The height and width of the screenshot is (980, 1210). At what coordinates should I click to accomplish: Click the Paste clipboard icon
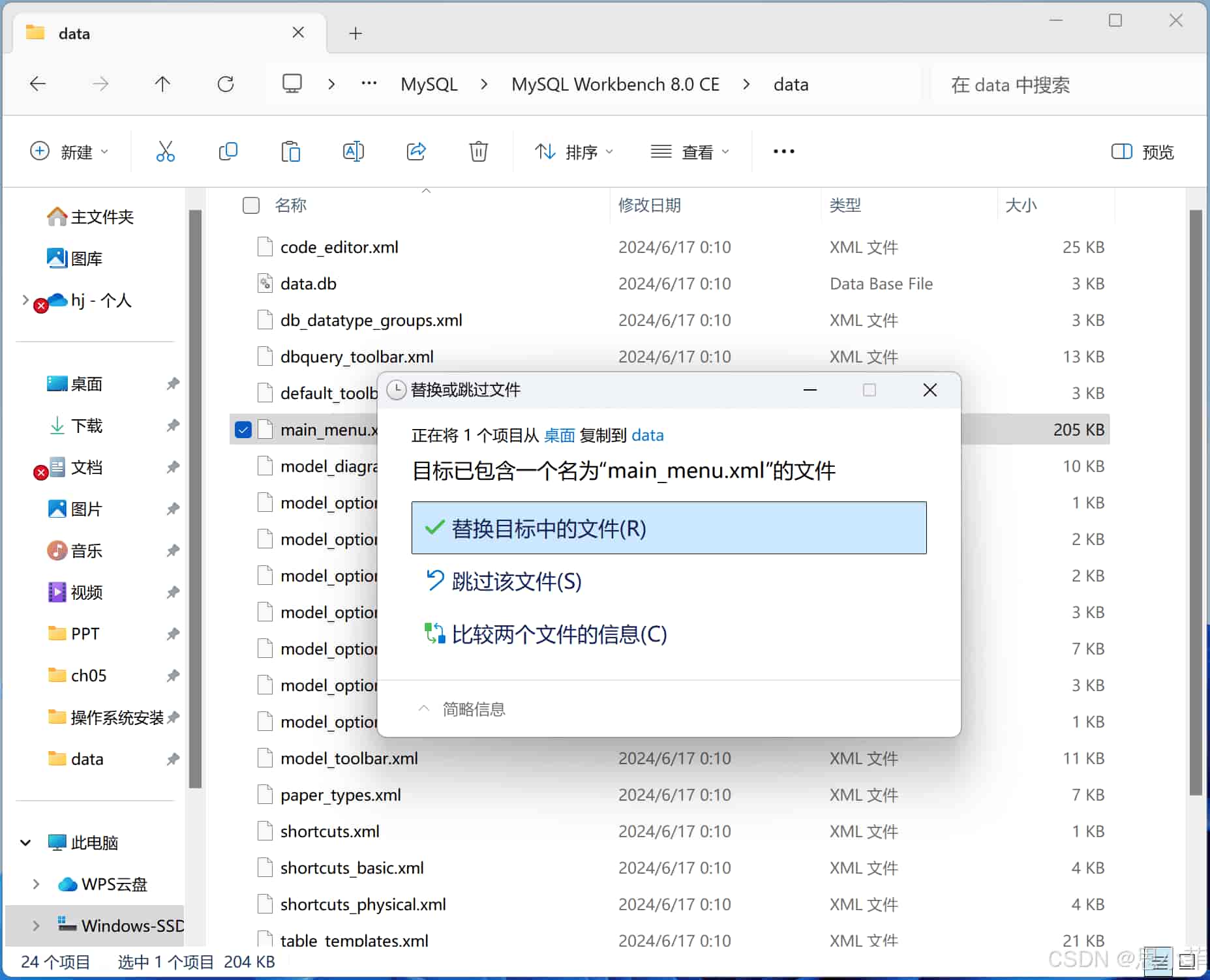point(290,151)
